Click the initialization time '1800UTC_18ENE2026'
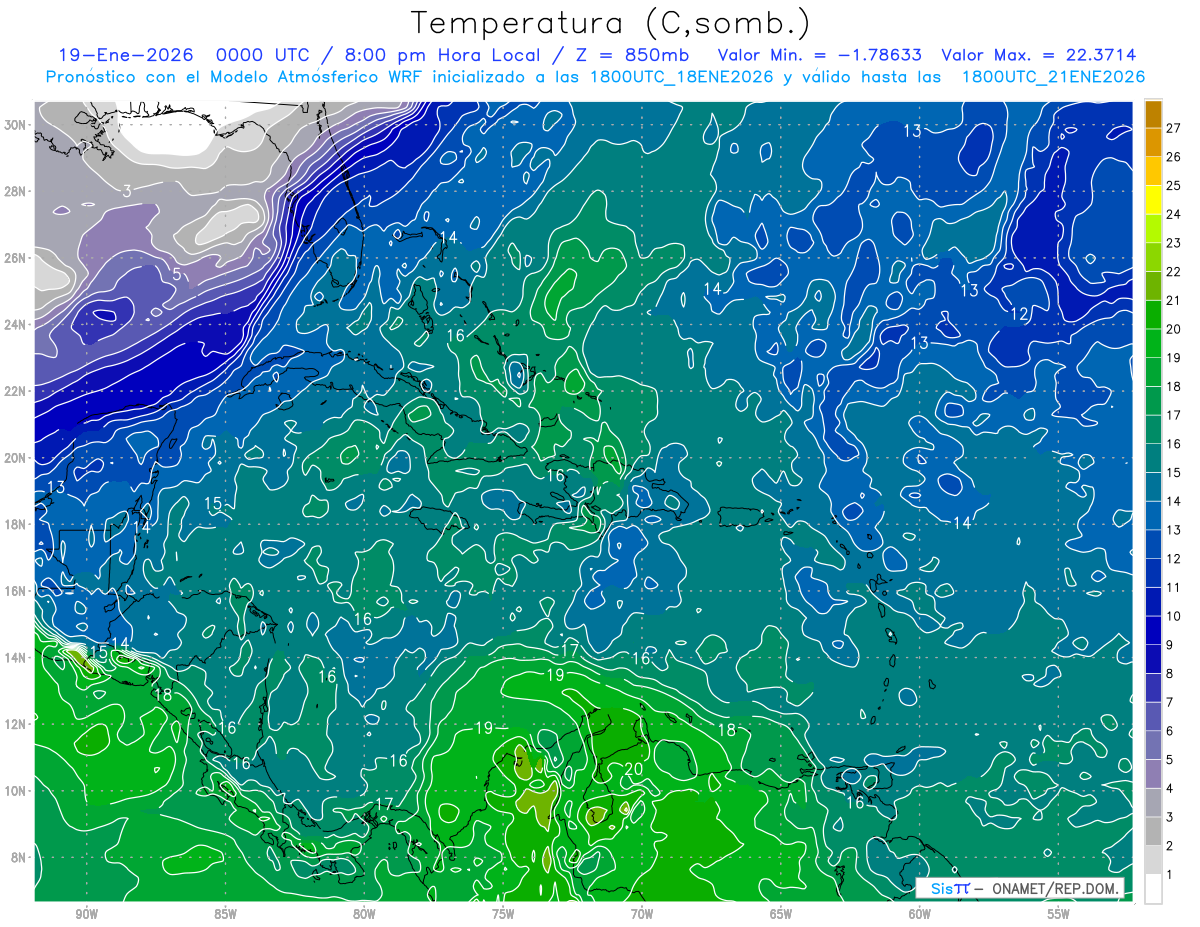The image size is (1200, 927). point(682,77)
